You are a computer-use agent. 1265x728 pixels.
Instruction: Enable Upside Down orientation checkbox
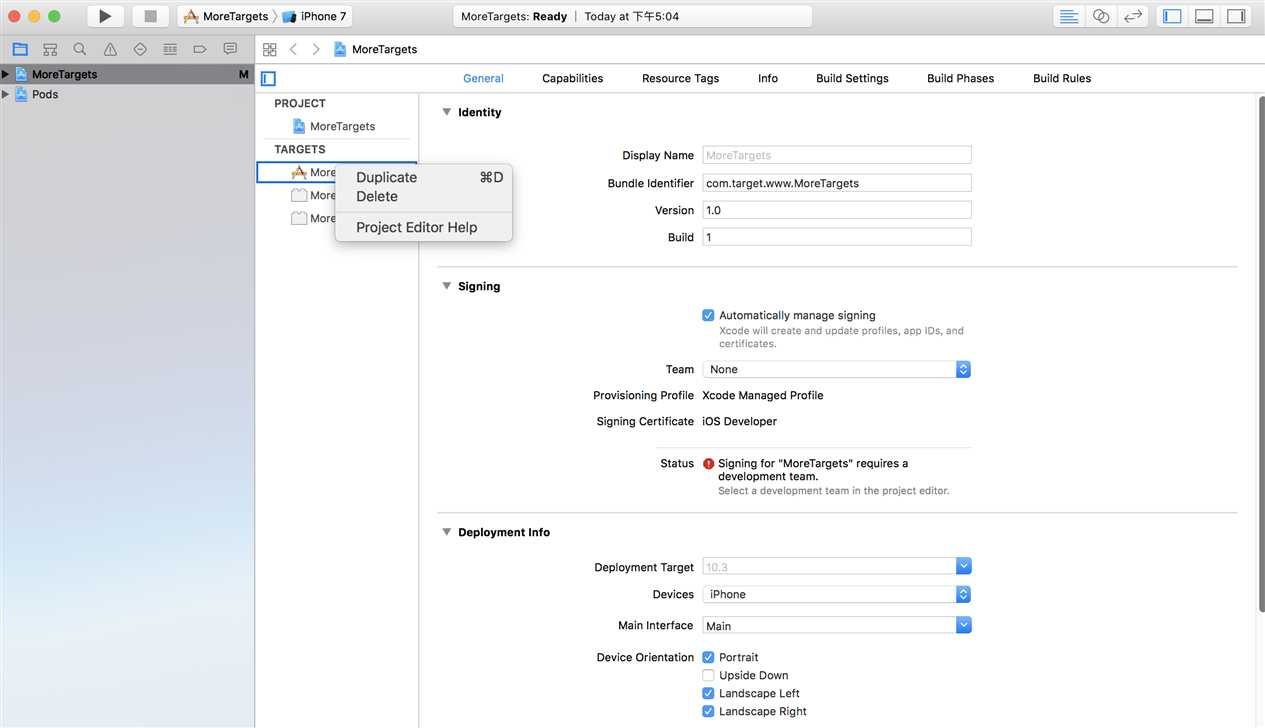708,675
